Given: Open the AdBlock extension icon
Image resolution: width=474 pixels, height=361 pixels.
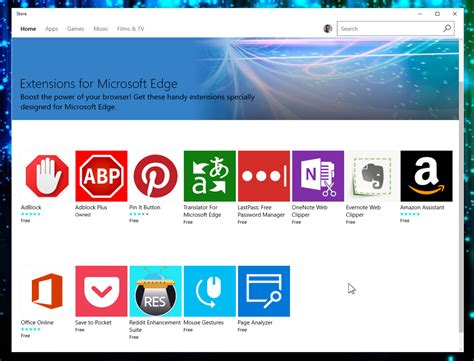Looking at the screenshot, I should coord(47,176).
